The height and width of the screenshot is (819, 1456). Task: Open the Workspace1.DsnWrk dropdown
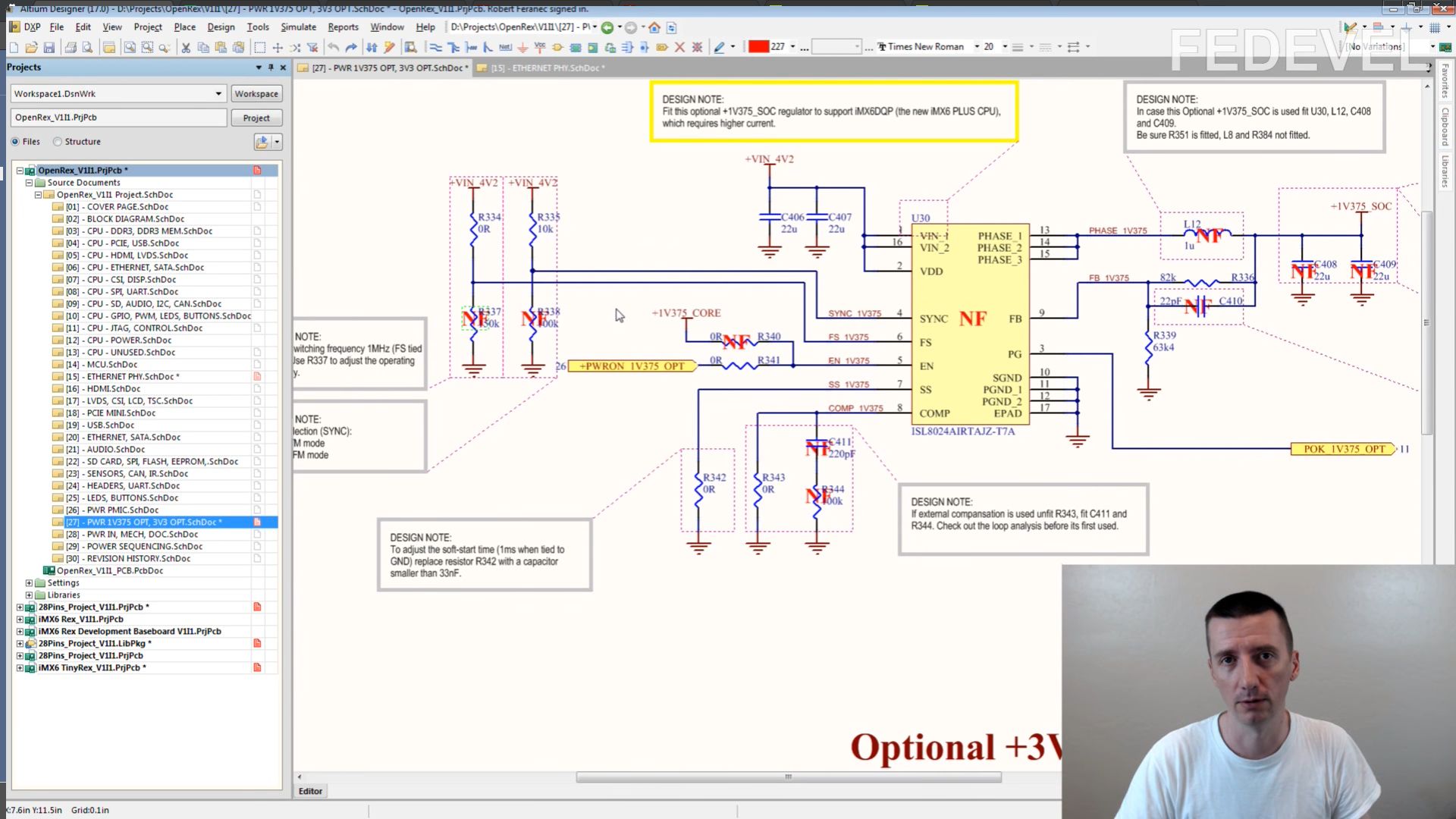(x=218, y=94)
